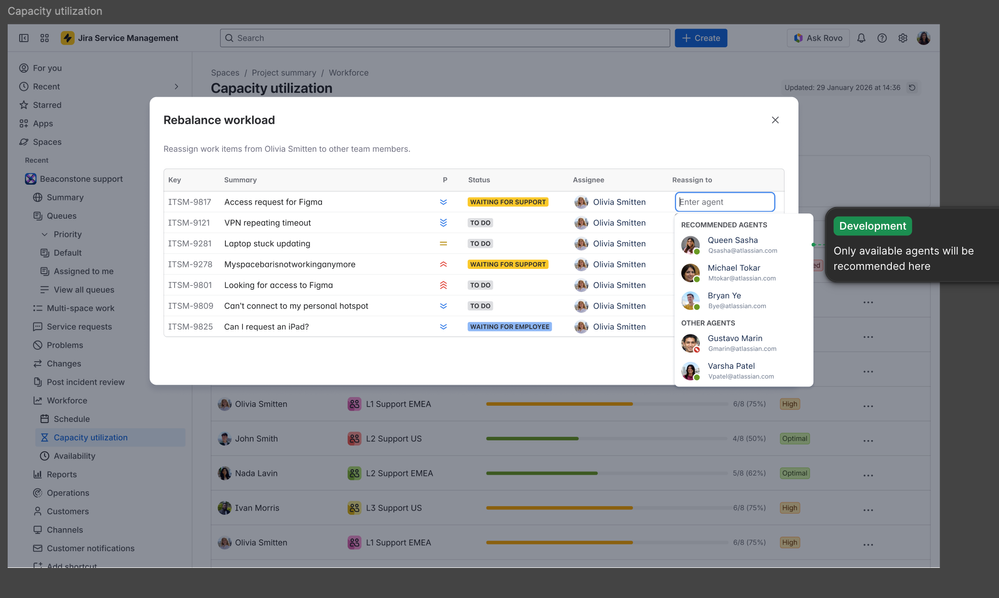
Task: Click the Enter agent input field
Action: tap(724, 202)
